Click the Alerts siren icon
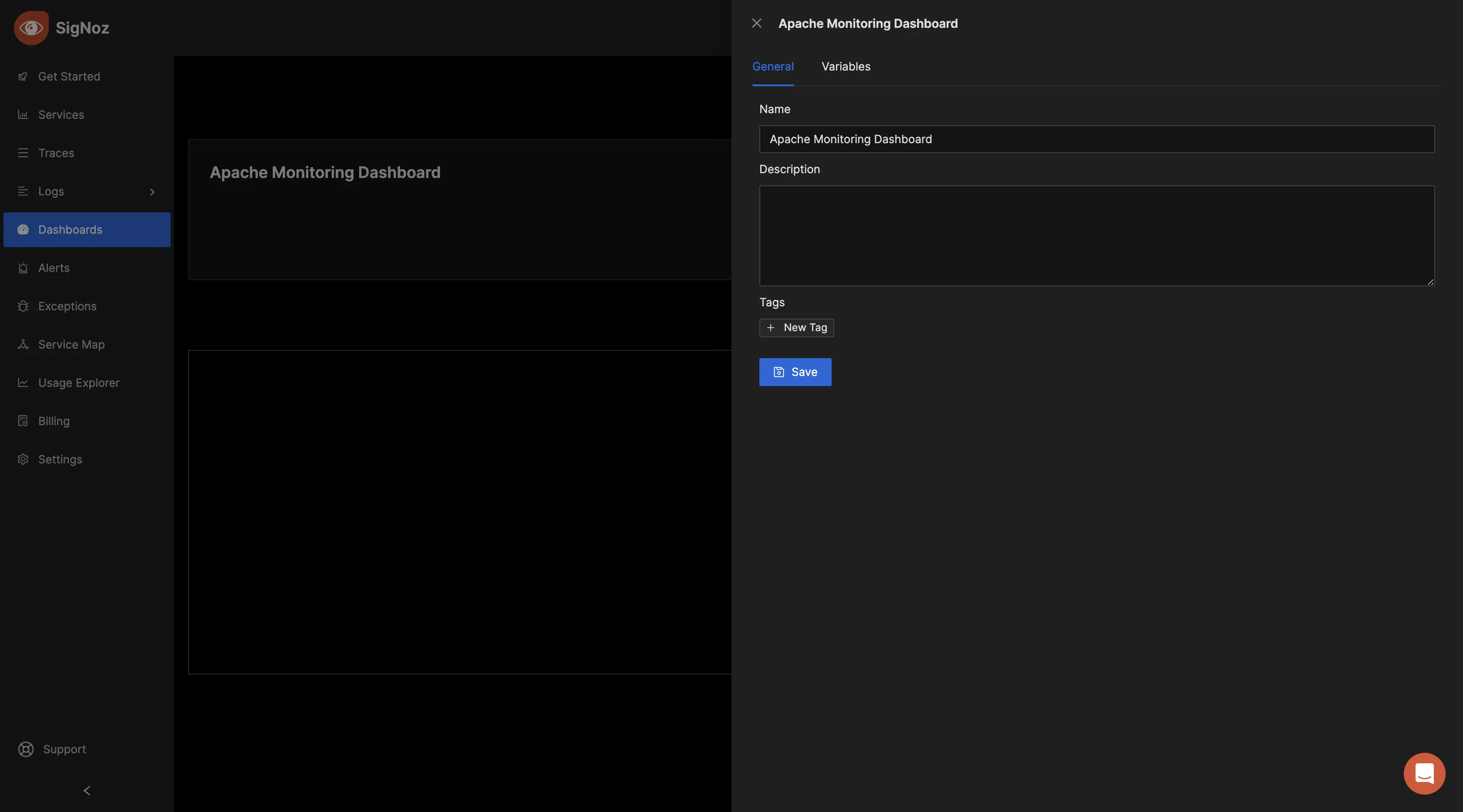 click(23, 268)
